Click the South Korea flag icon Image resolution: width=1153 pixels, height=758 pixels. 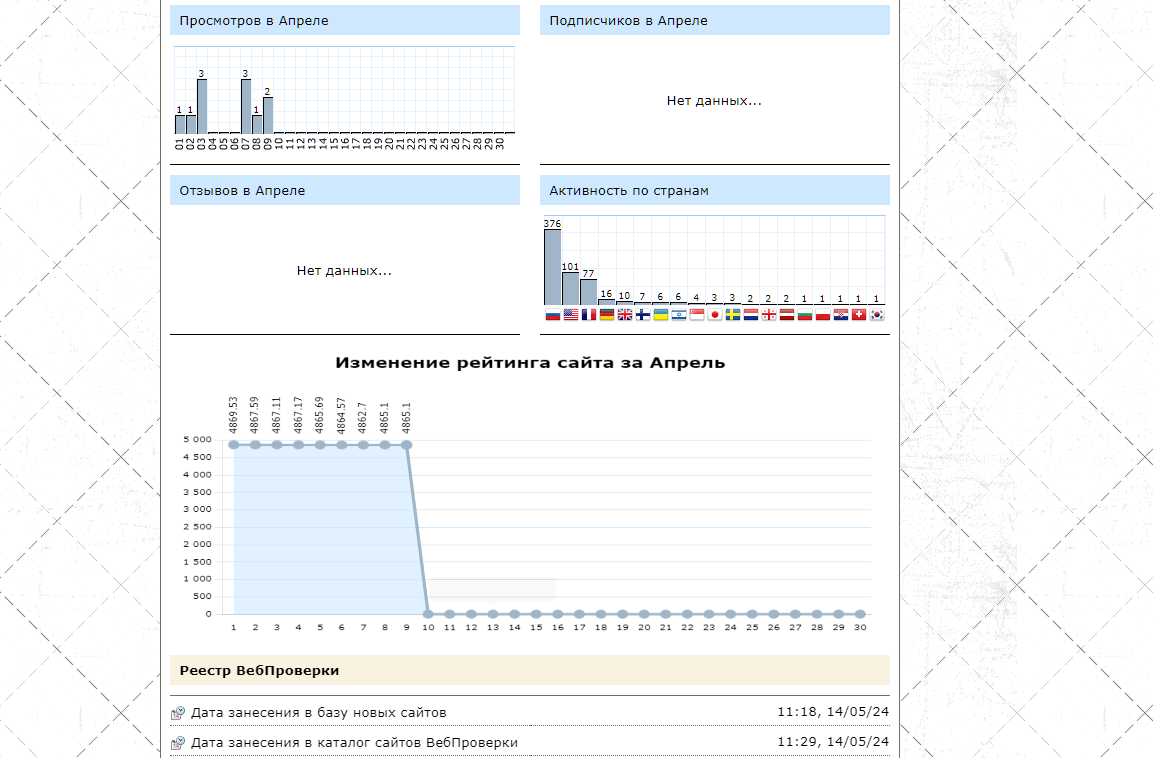pos(877,315)
